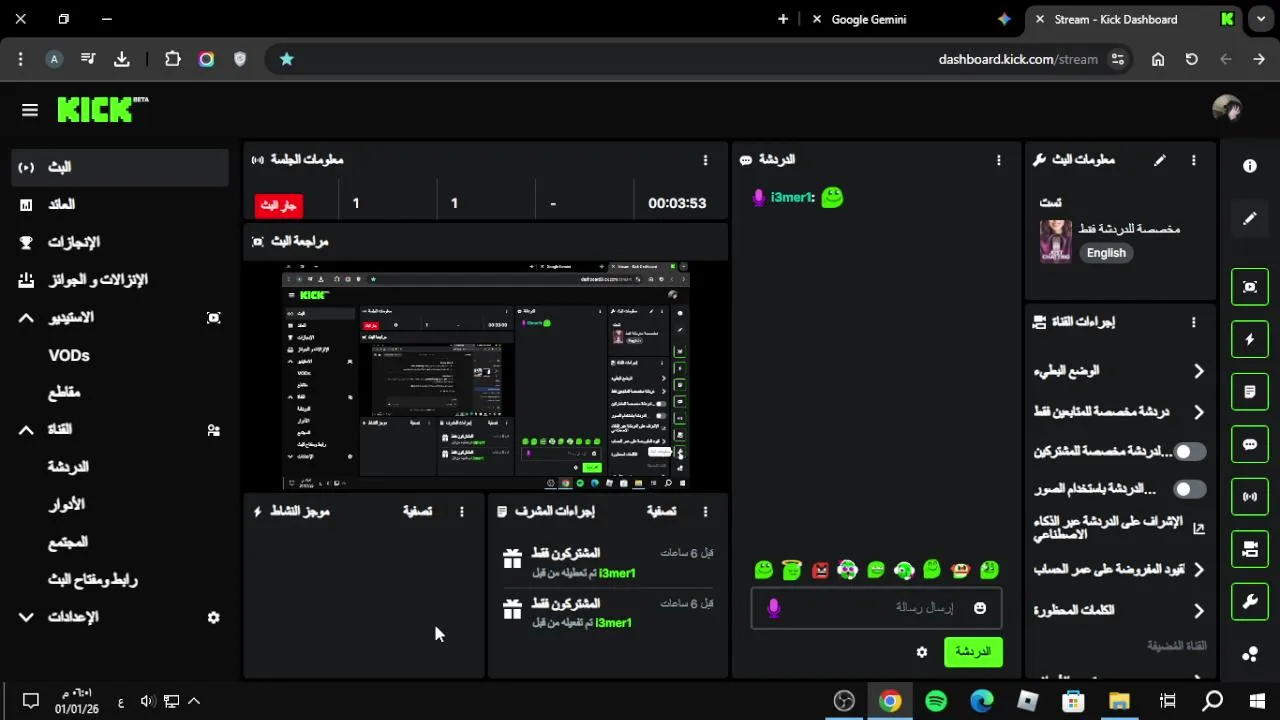Expand followers-only chat option chevron
1280x720 pixels.
(x=1198, y=412)
